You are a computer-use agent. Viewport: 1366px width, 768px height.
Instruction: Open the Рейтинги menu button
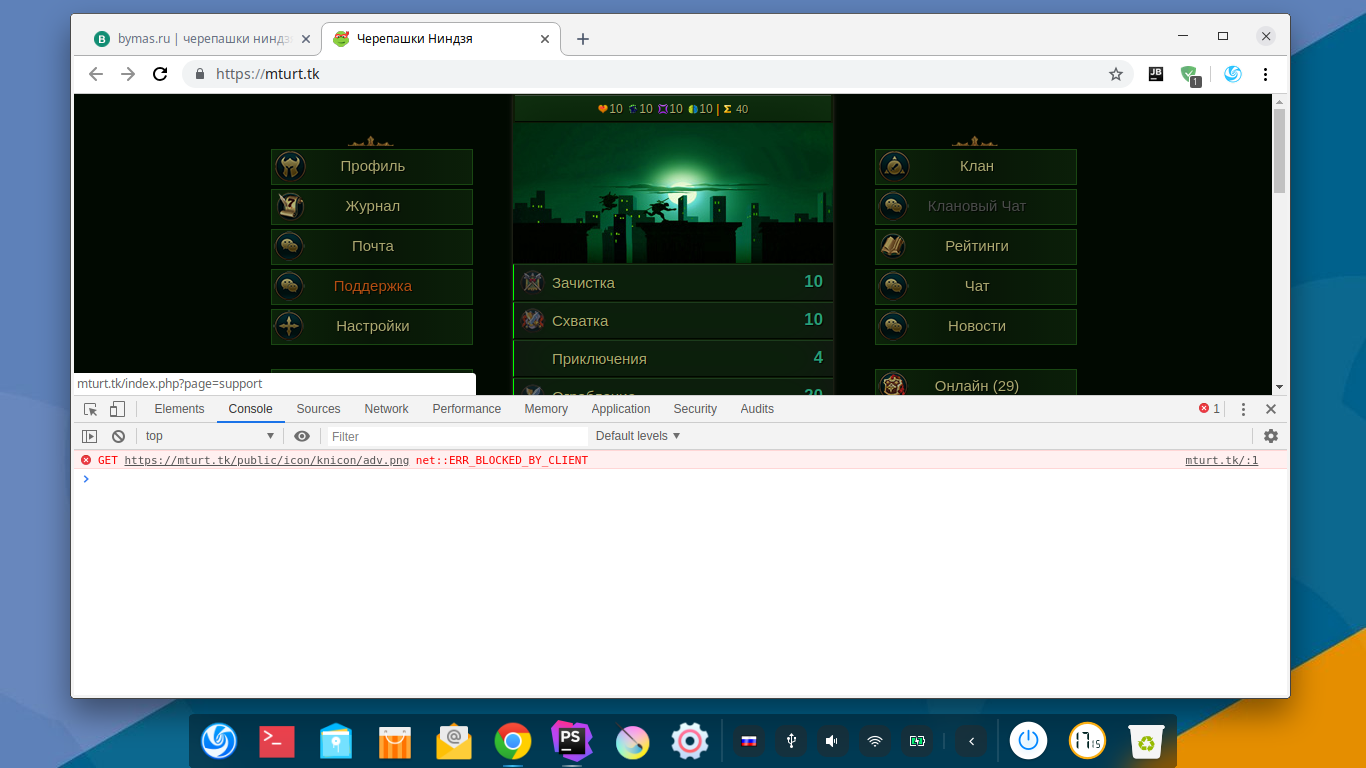(976, 247)
